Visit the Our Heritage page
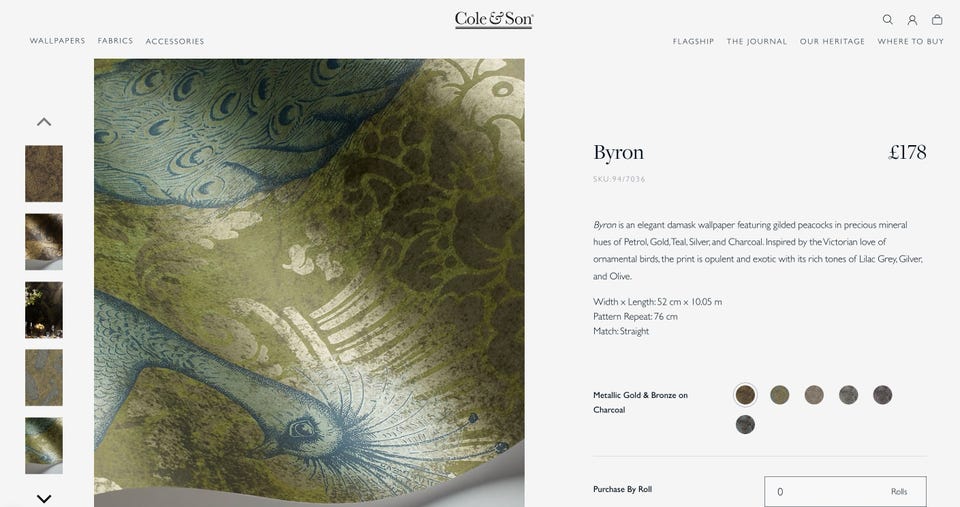 point(832,41)
